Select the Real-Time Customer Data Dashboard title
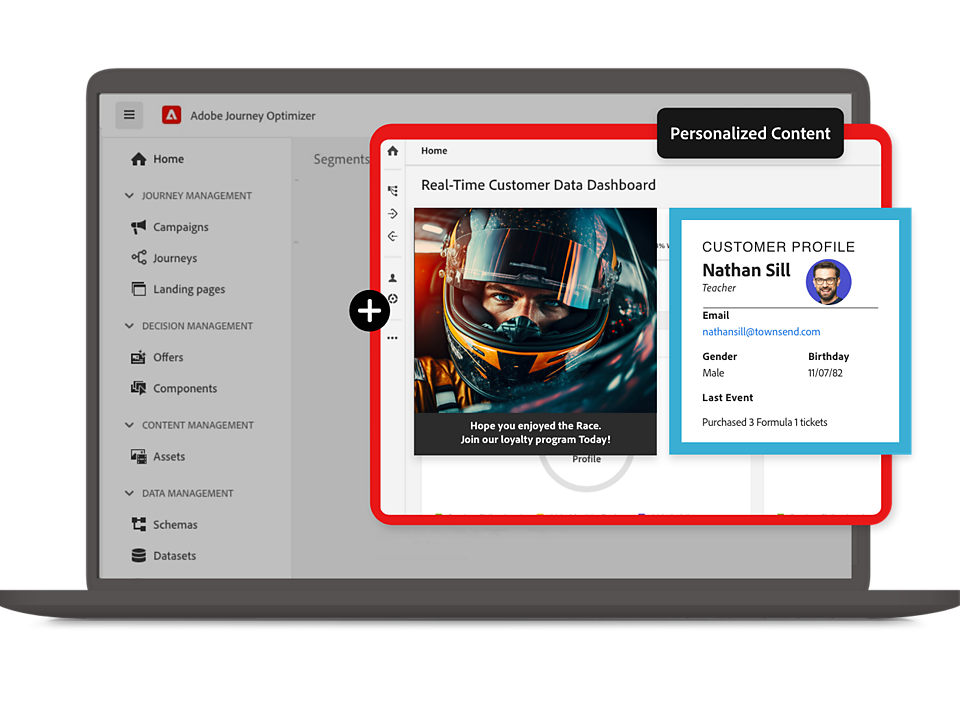 [538, 185]
